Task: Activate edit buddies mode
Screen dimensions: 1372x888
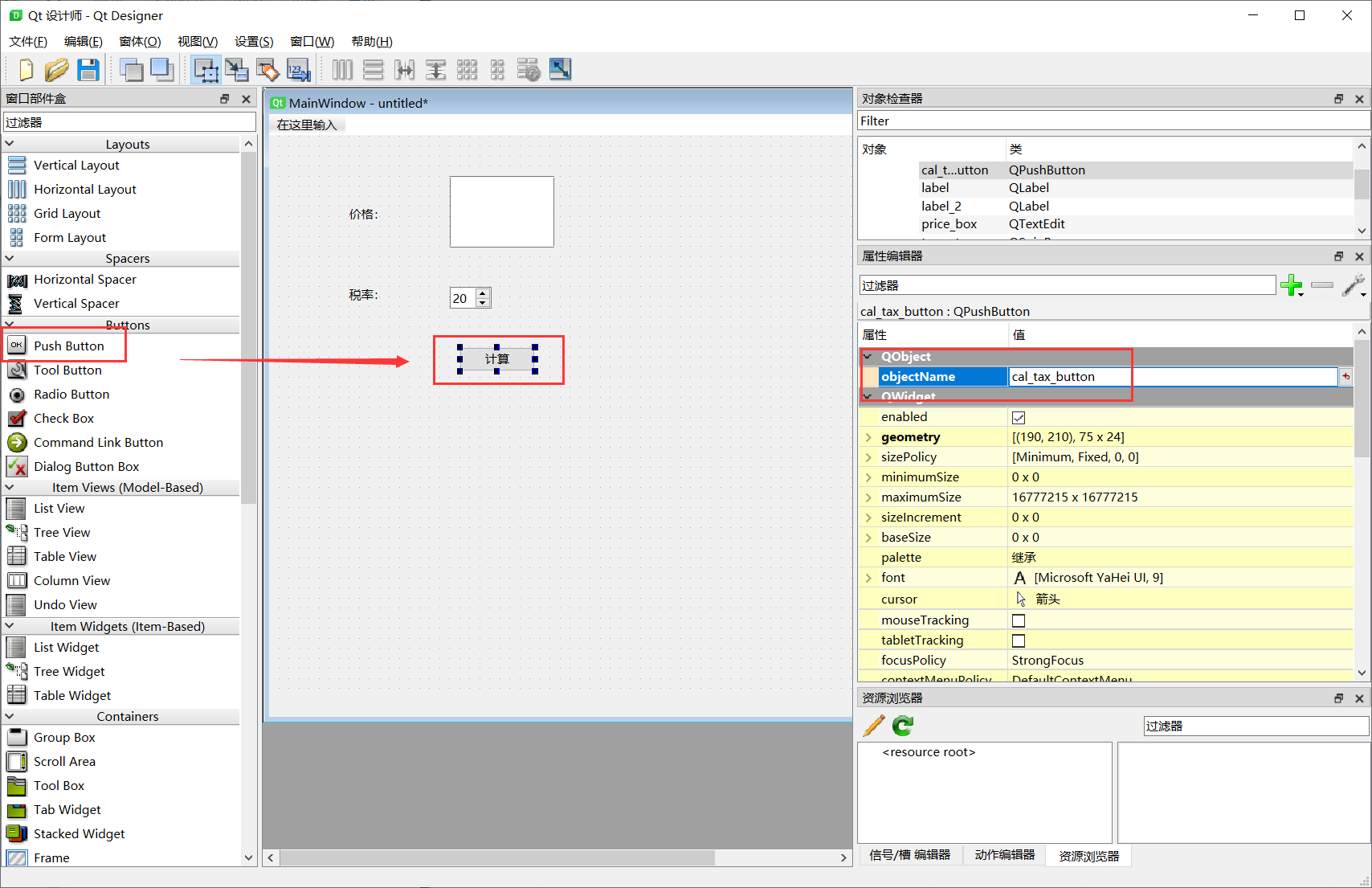Action: (x=267, y=70)
